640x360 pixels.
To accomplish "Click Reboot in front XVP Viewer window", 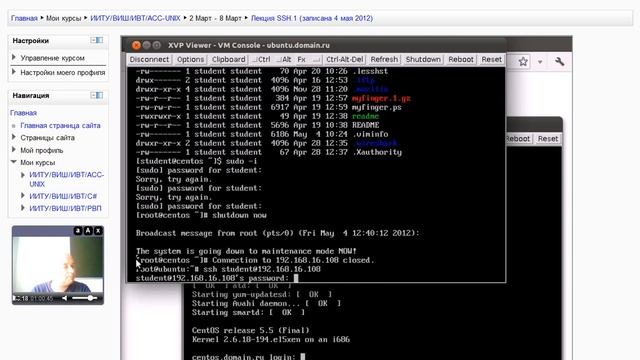I will (460, 60).
